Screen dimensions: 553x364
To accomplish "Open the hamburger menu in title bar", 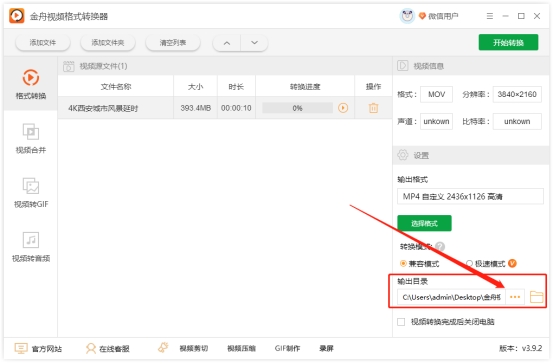I will 490,16.
